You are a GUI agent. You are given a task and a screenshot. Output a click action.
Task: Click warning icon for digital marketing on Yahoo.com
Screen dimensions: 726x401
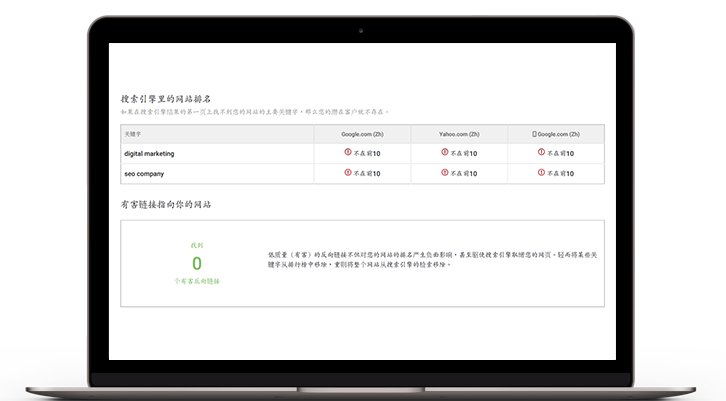[444, 153]
